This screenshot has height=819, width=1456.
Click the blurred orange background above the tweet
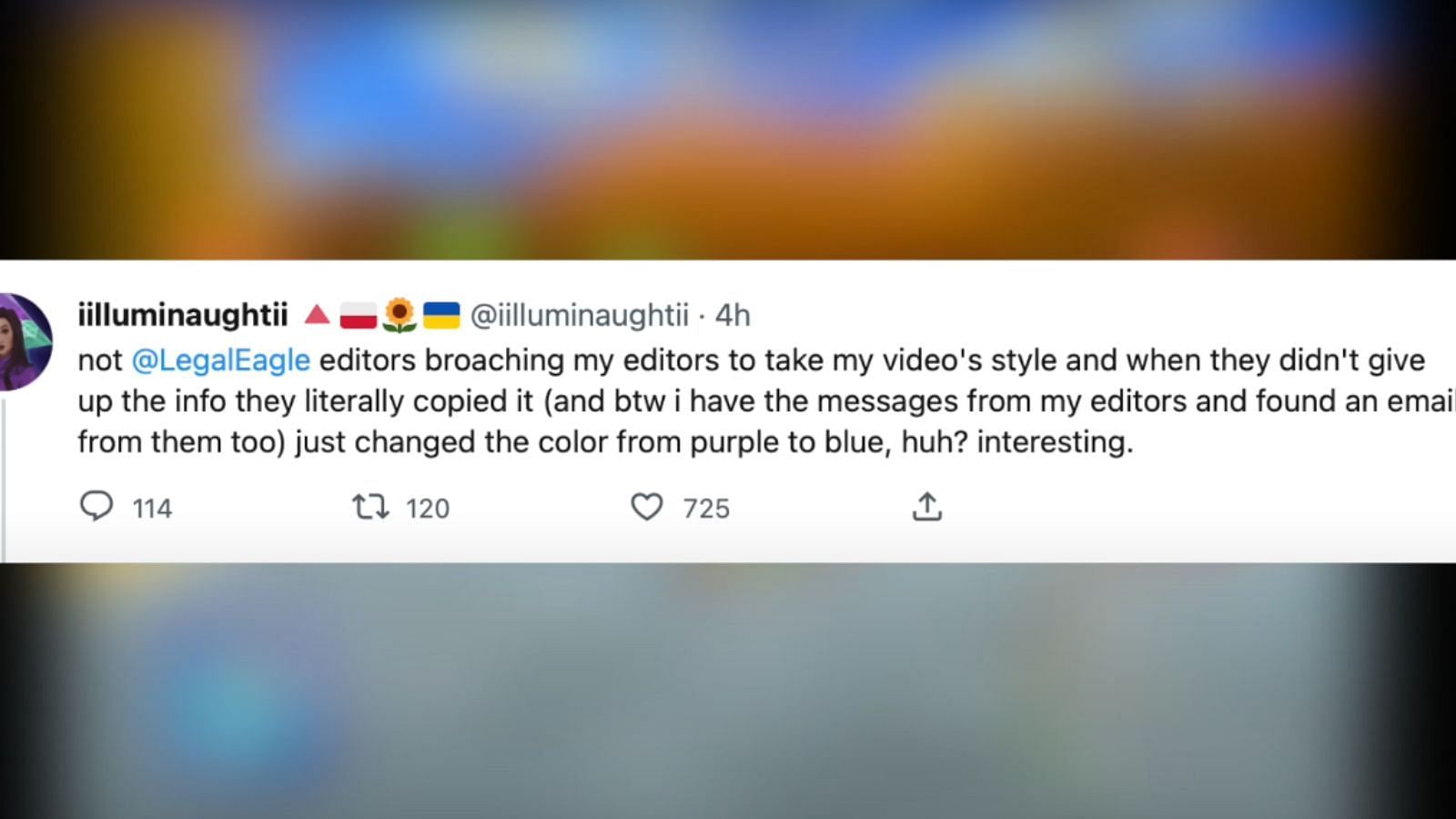(728, 129)
